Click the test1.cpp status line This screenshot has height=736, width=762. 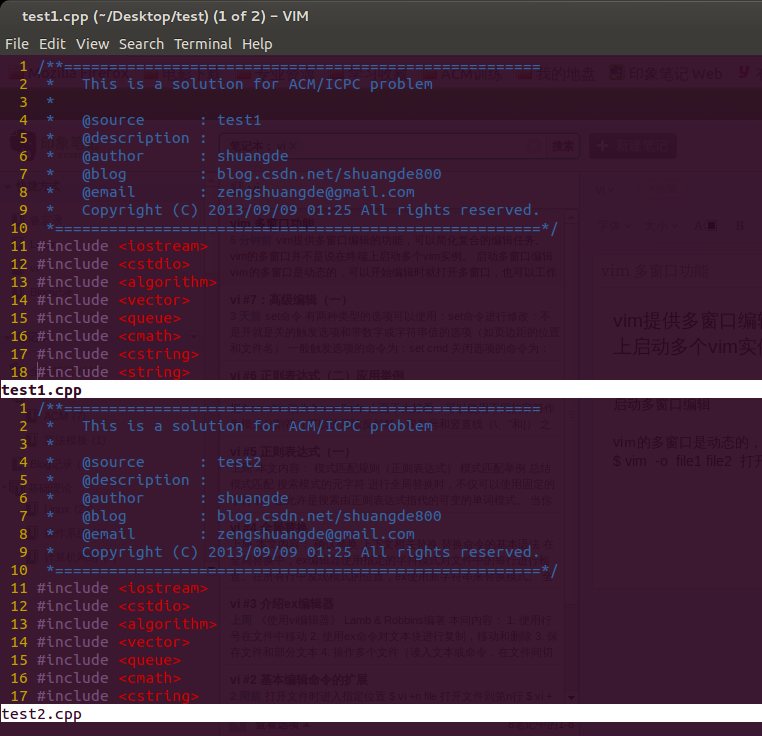tap(381, 389)
